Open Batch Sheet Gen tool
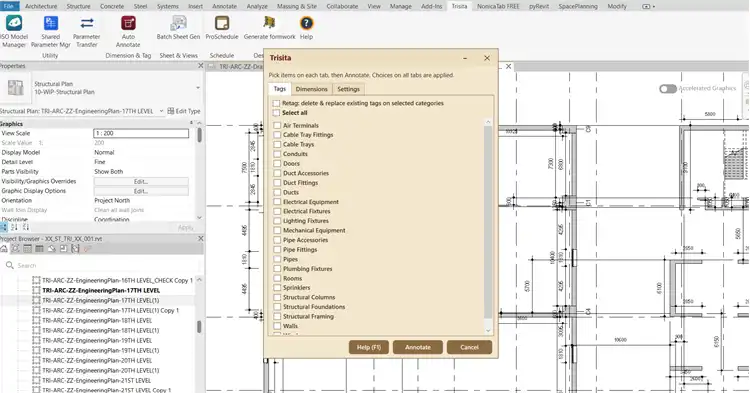This screenshot has width=750, height=393. coord(178,23)
